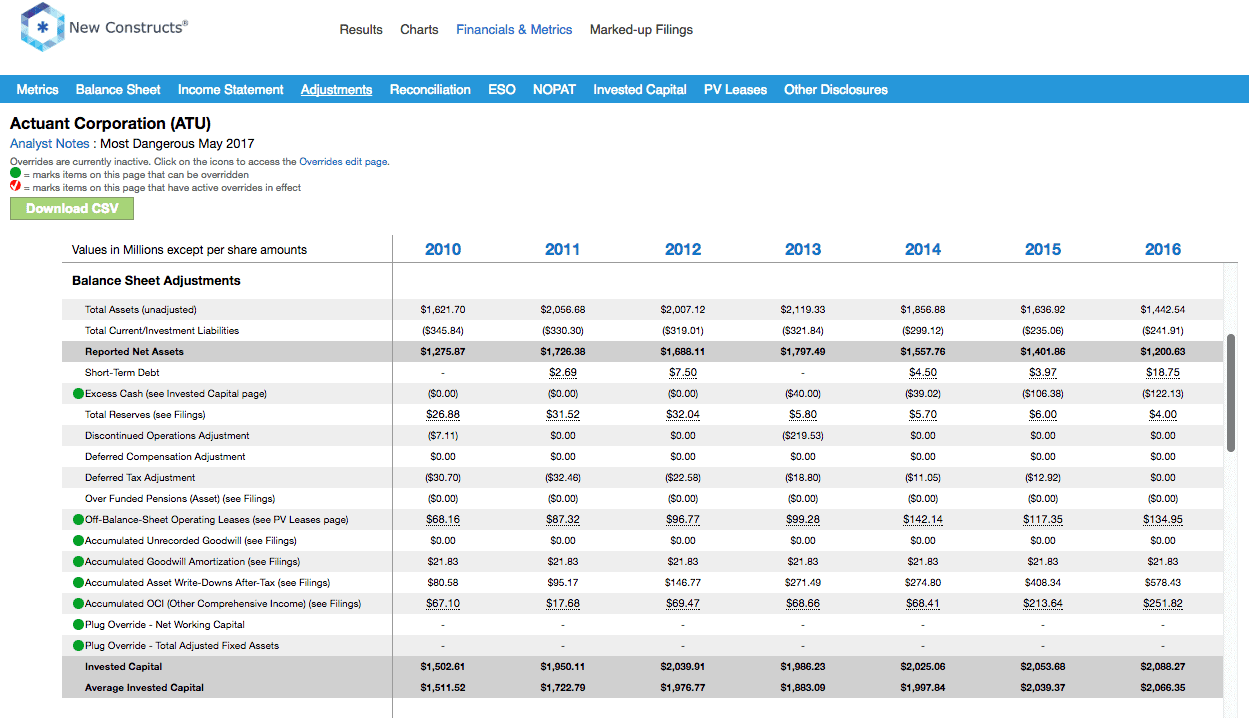The width and height of the screenshot is (1249, 718).
Task: Click the Over Funded Pensions row label
Action: 180,499
